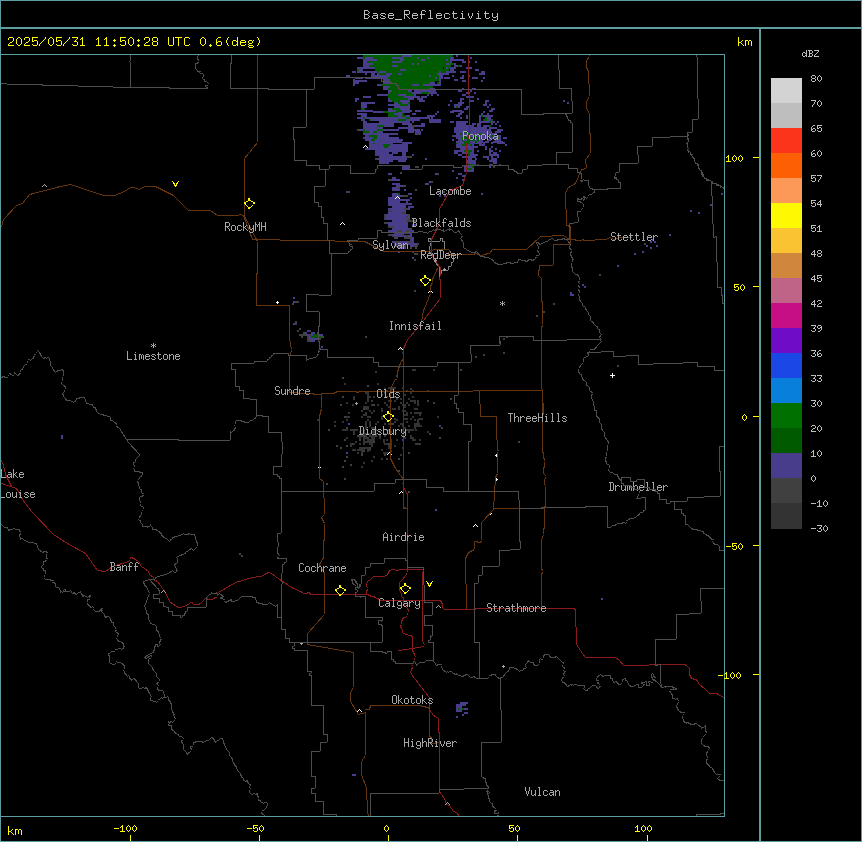Screen dimensions: 862x842
Task: Click the Airdrie city label
Action: [404, 537]
